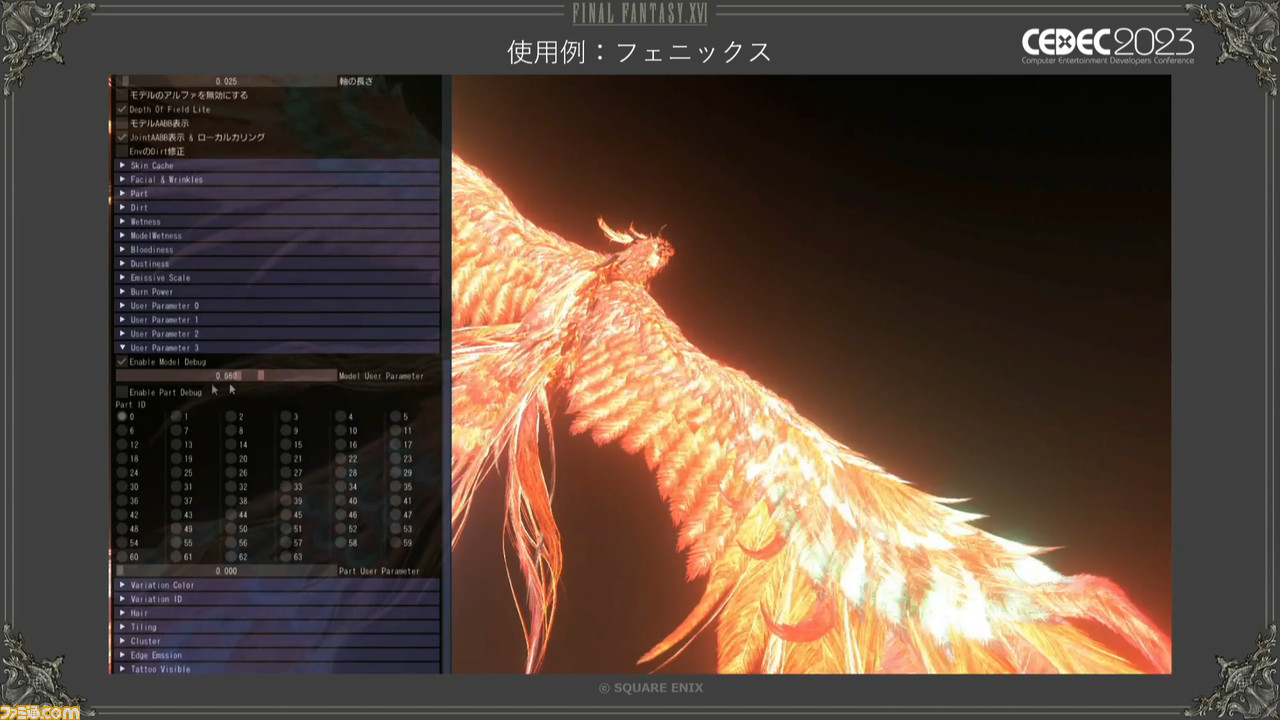Enable the モデルAABB表示 checkbox
The width and height of the screenshot is (1280, 720).
(x=122, y=123)
